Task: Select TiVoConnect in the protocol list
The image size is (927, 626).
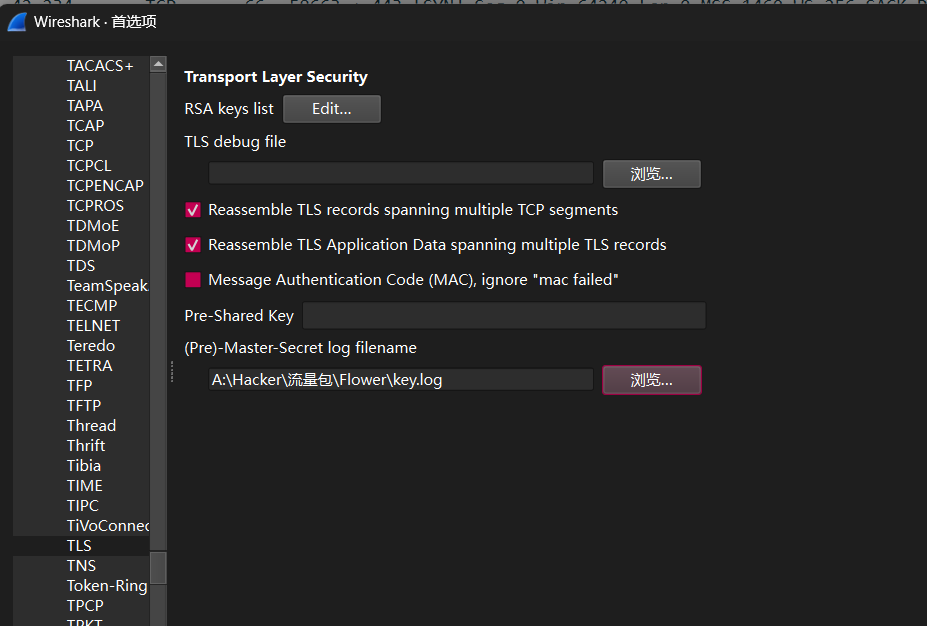Action: 108,526
